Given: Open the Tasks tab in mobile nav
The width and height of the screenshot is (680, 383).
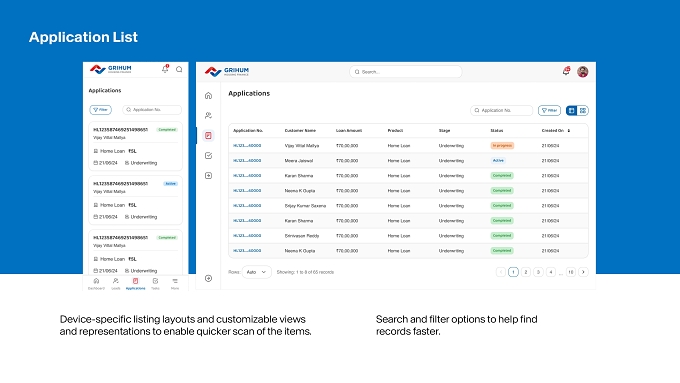Looking at the screenshot, I should (155, 284).
